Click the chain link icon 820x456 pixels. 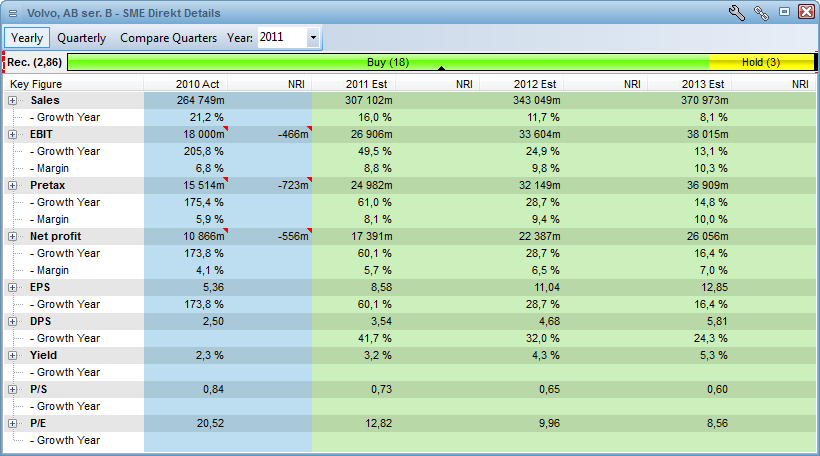click(x=761, y=13)
